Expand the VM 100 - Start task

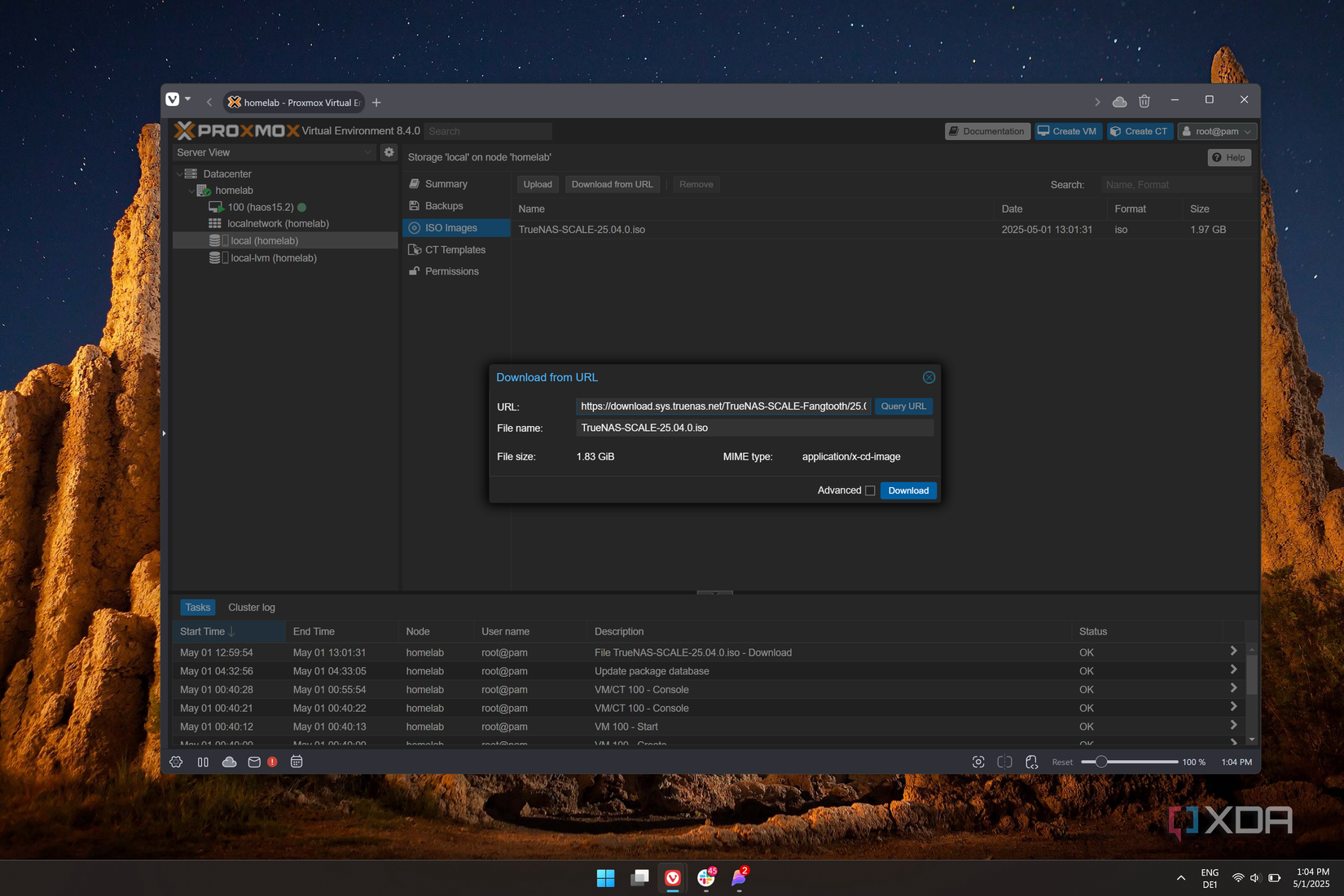tap(1233, 725)
